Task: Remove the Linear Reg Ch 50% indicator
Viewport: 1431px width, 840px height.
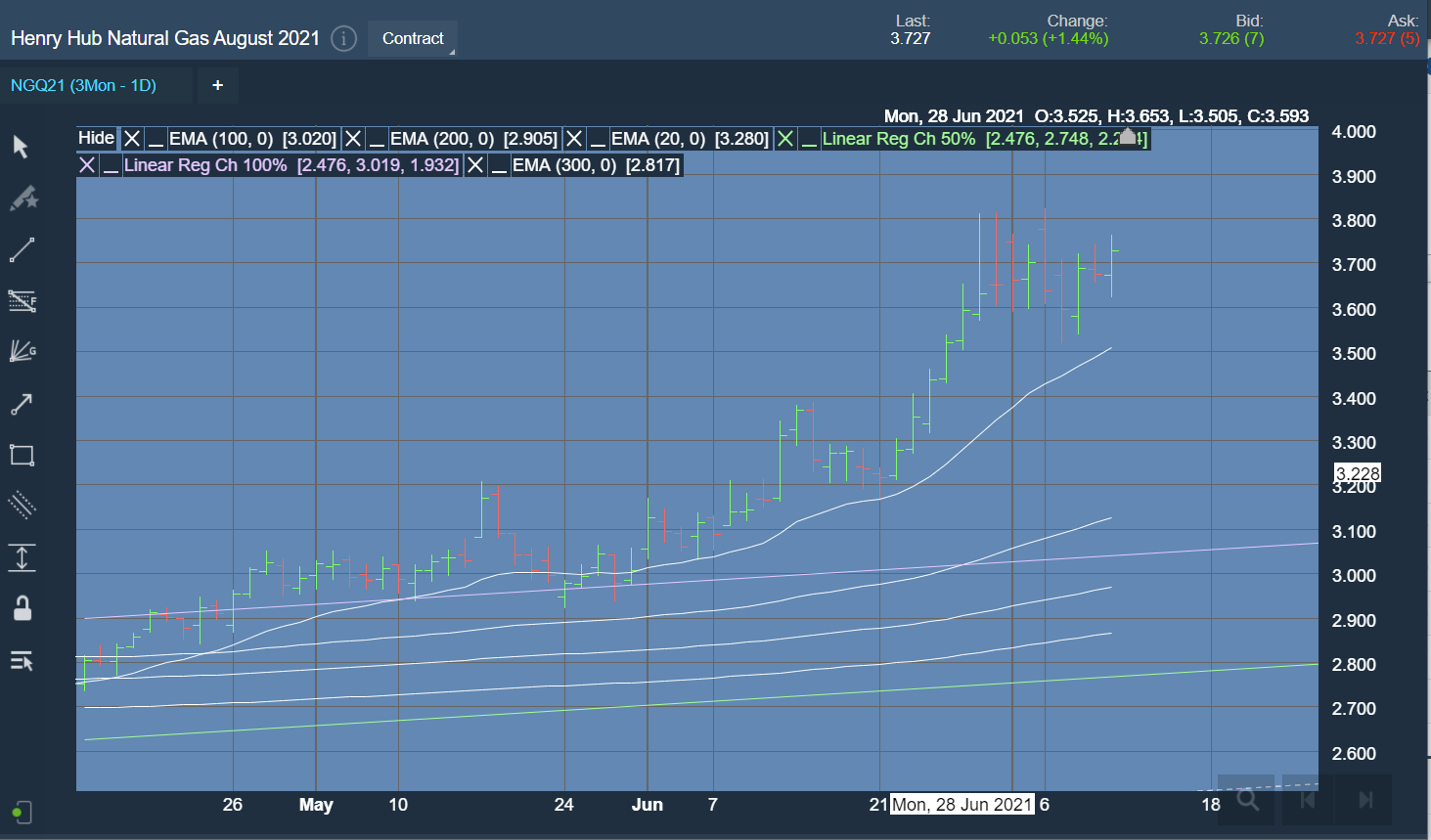Action: pyautogui.click(x=784, y=139)
